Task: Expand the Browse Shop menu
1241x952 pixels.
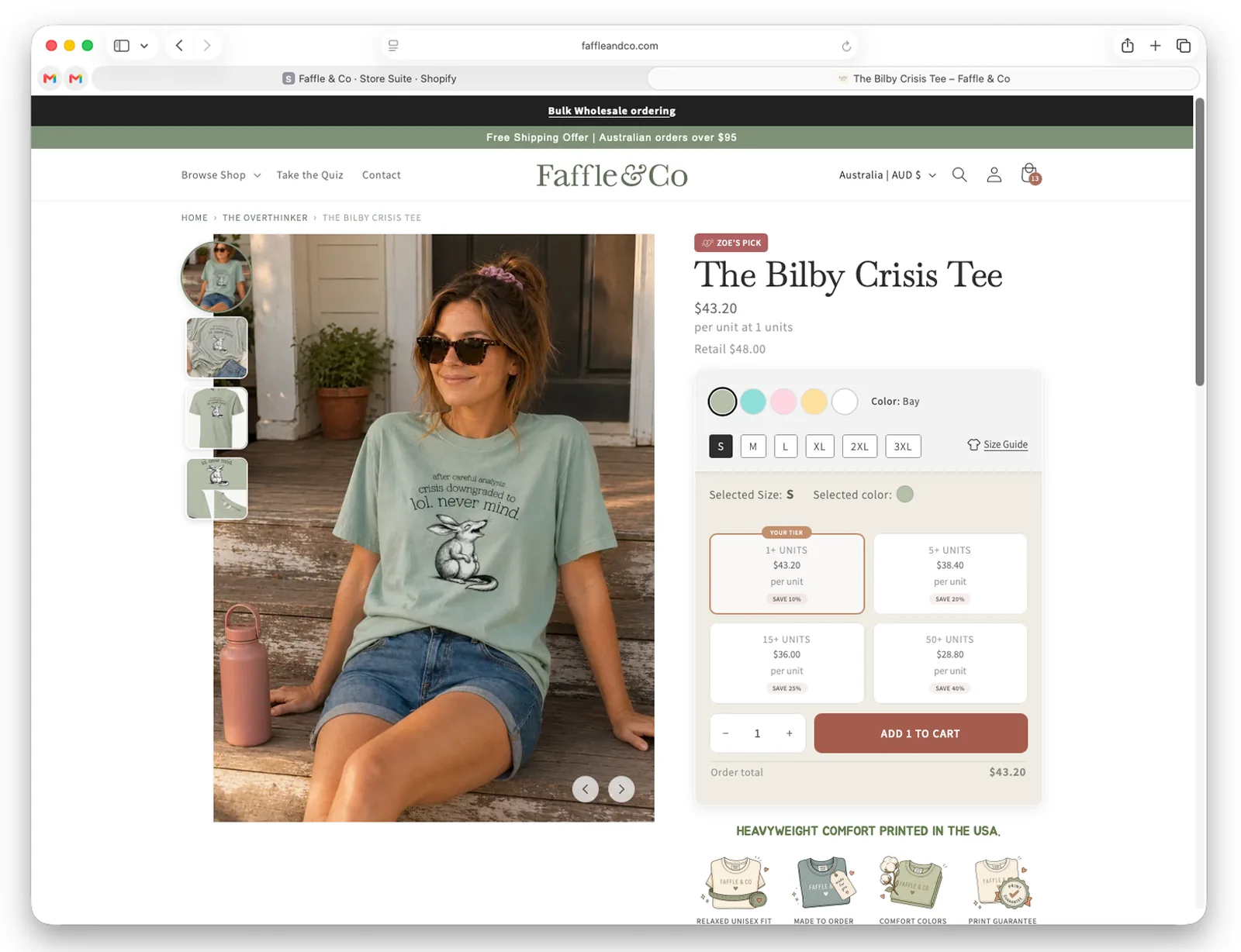Action: point(221,175)
